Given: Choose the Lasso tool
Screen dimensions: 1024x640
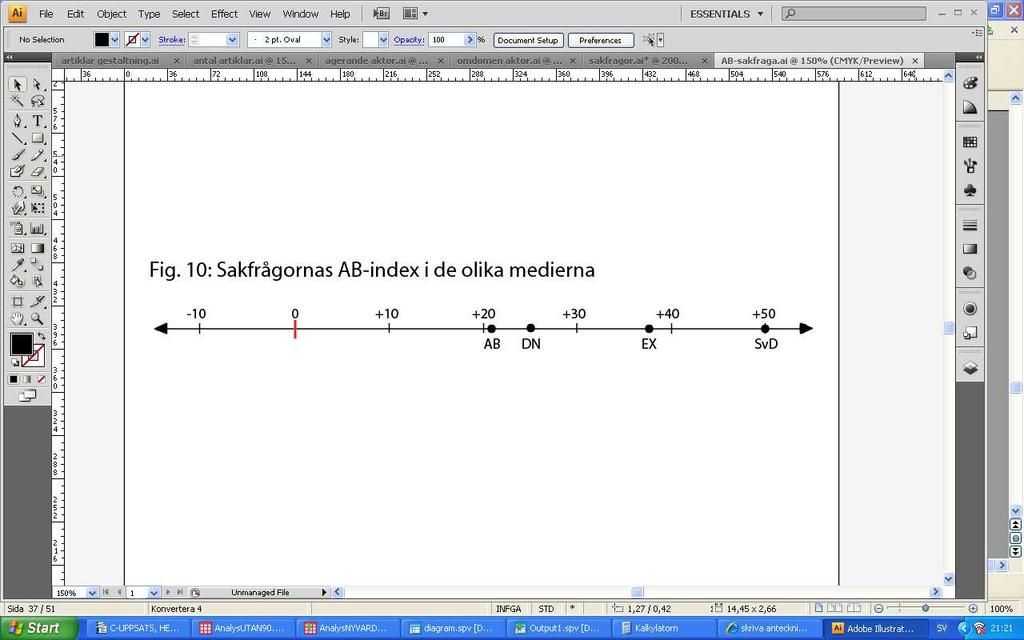Looking at the screenshot, I should point(37,101).
